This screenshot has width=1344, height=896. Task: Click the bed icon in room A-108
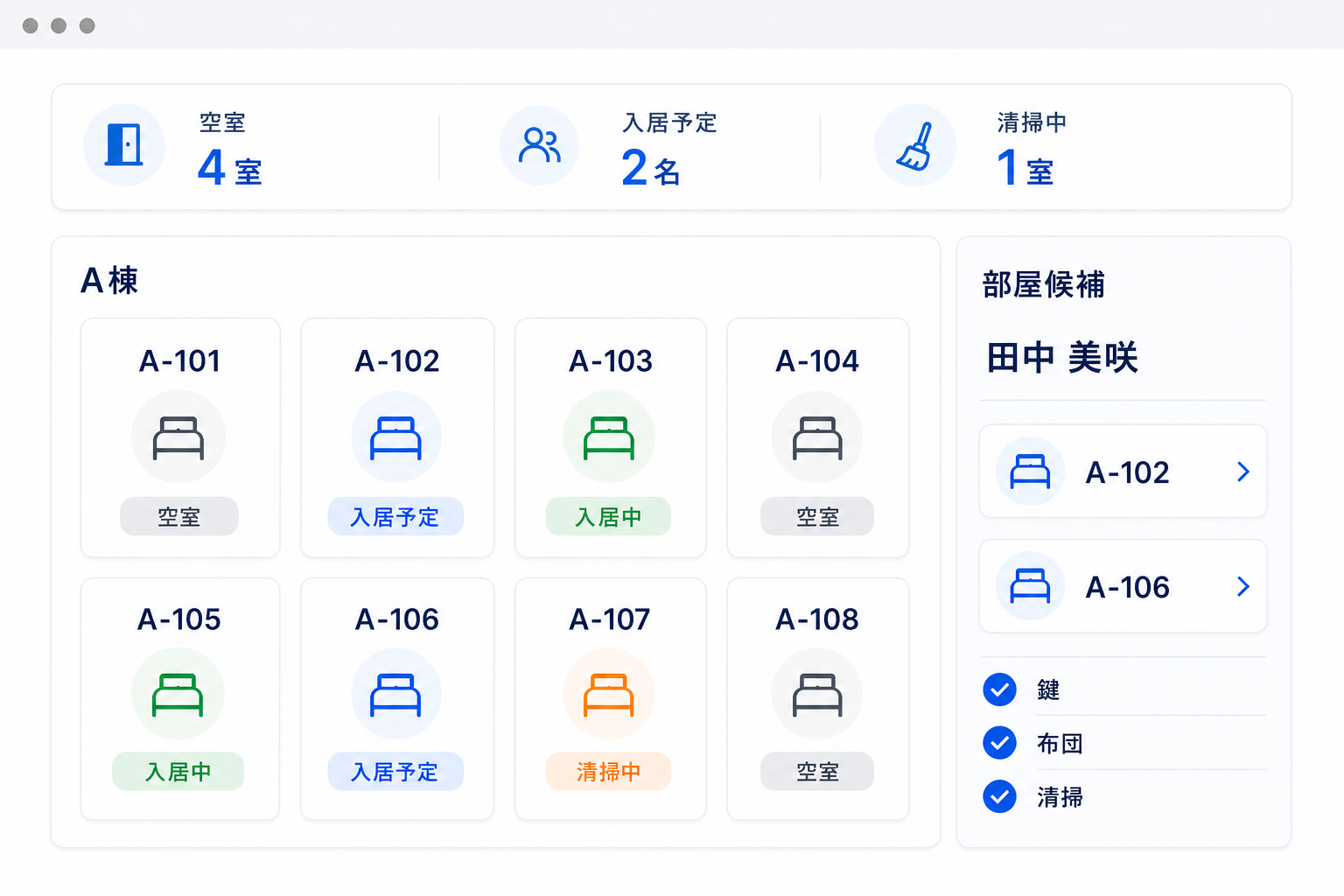click(817, 695)
